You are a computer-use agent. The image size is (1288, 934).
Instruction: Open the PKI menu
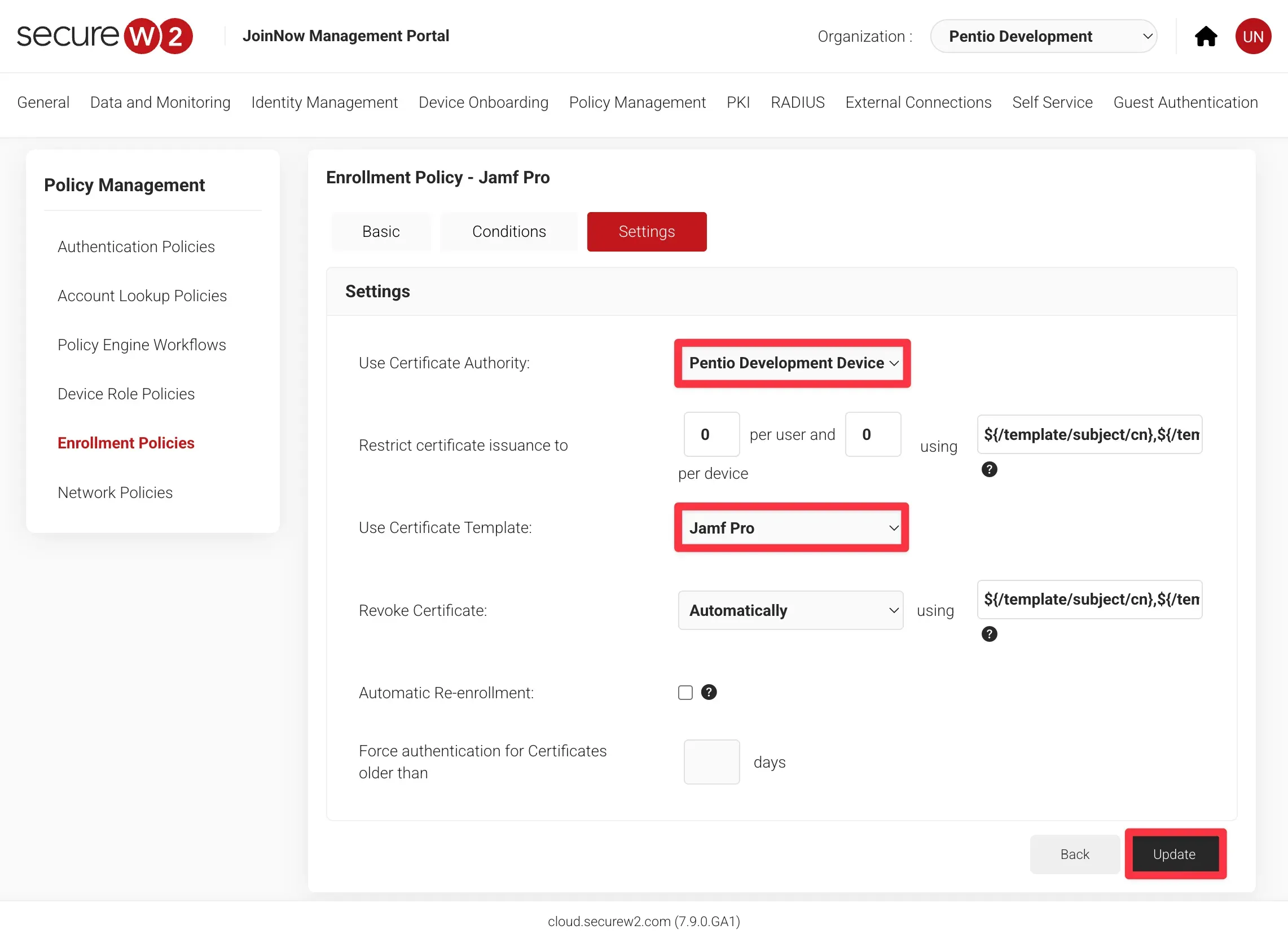[738, 102]
